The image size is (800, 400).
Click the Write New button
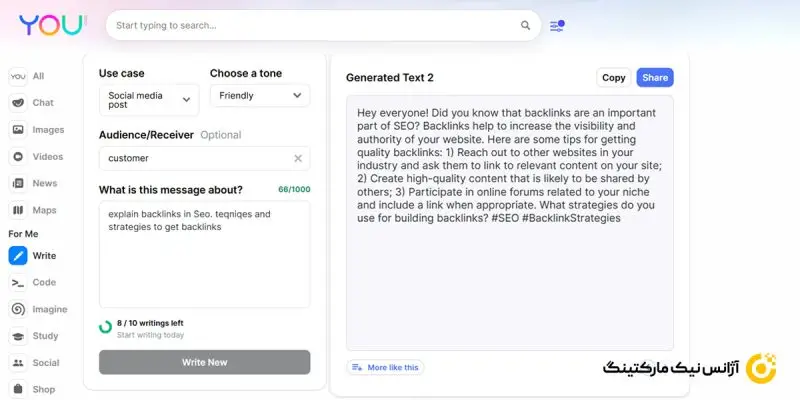(204, 362)
